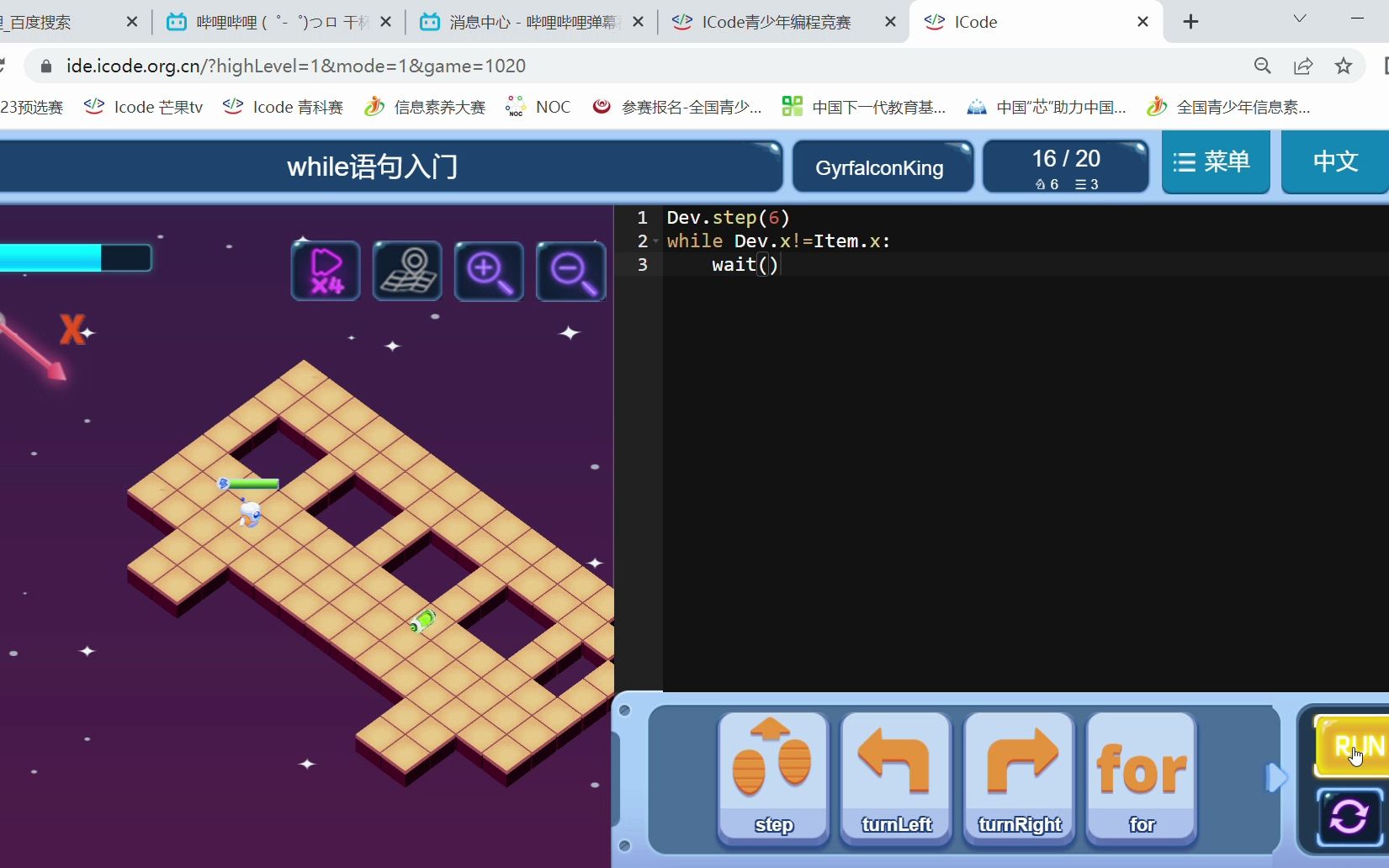Close the ICode青少年编程竞赛 tab

pos(890,22)
